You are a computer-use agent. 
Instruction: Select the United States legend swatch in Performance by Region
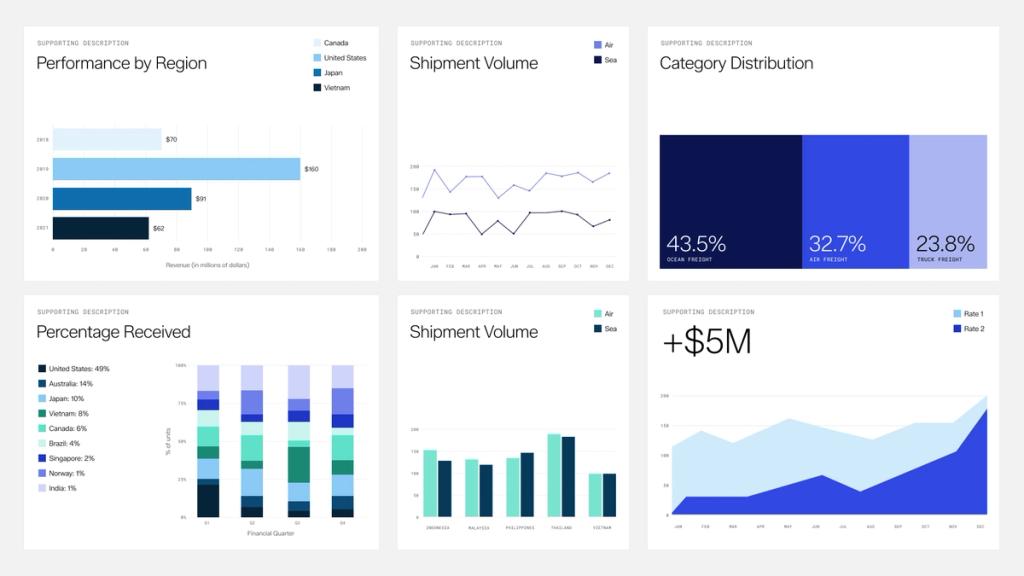[x=317, y=58]
